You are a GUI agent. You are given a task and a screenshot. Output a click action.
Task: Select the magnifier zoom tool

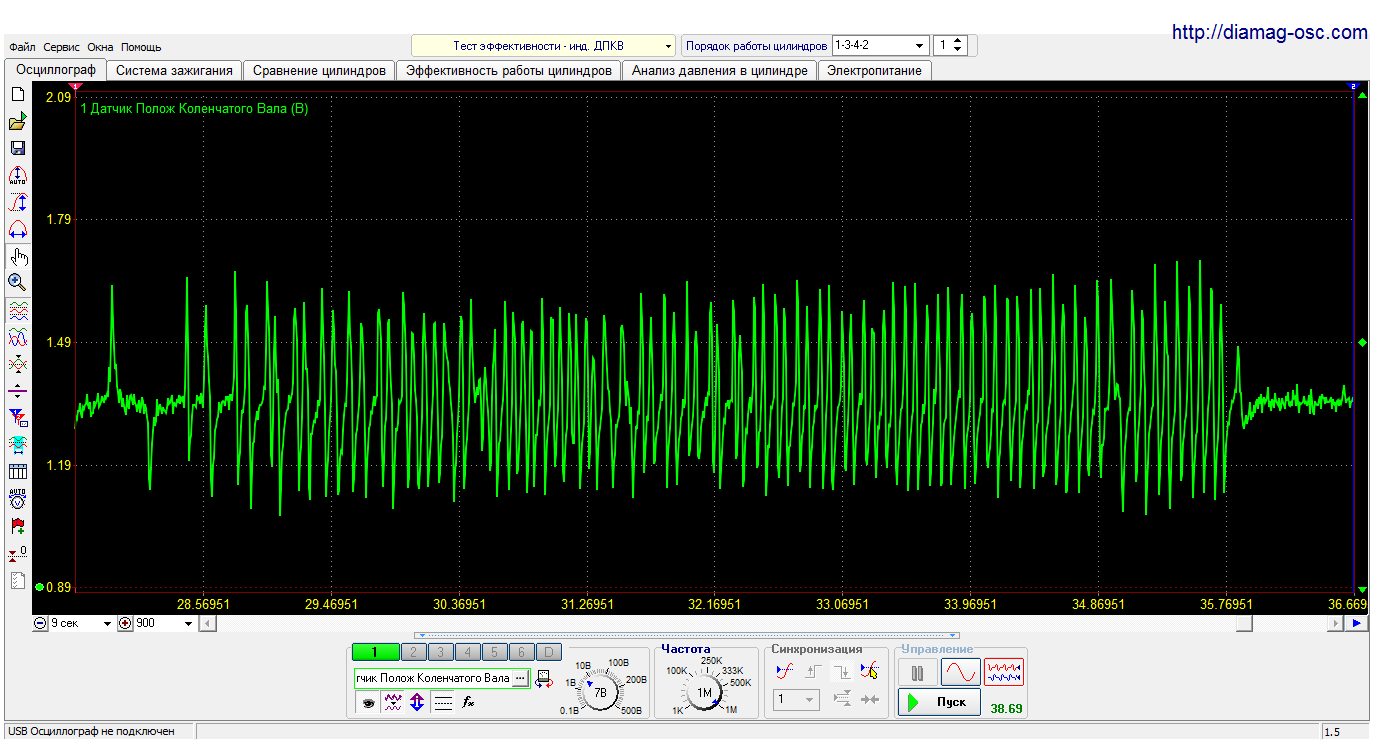(x=17, y=283)
